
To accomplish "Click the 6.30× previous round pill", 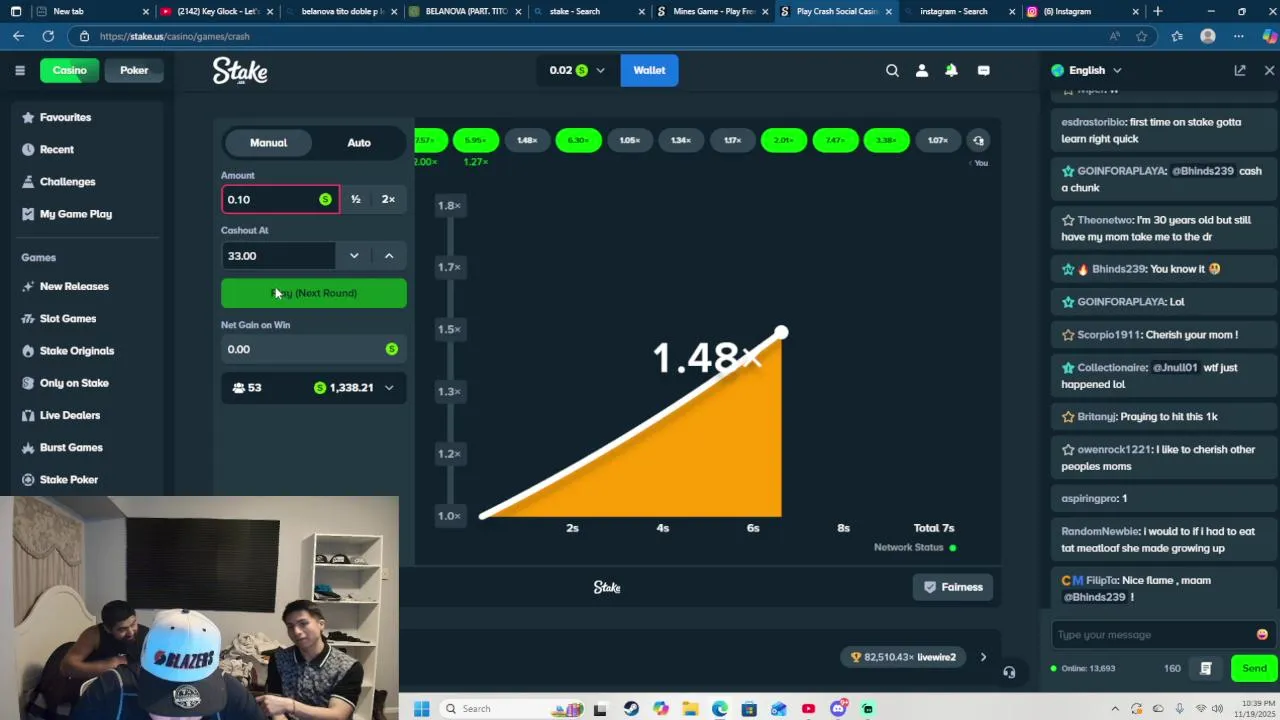I will click(x=578, y=141).
